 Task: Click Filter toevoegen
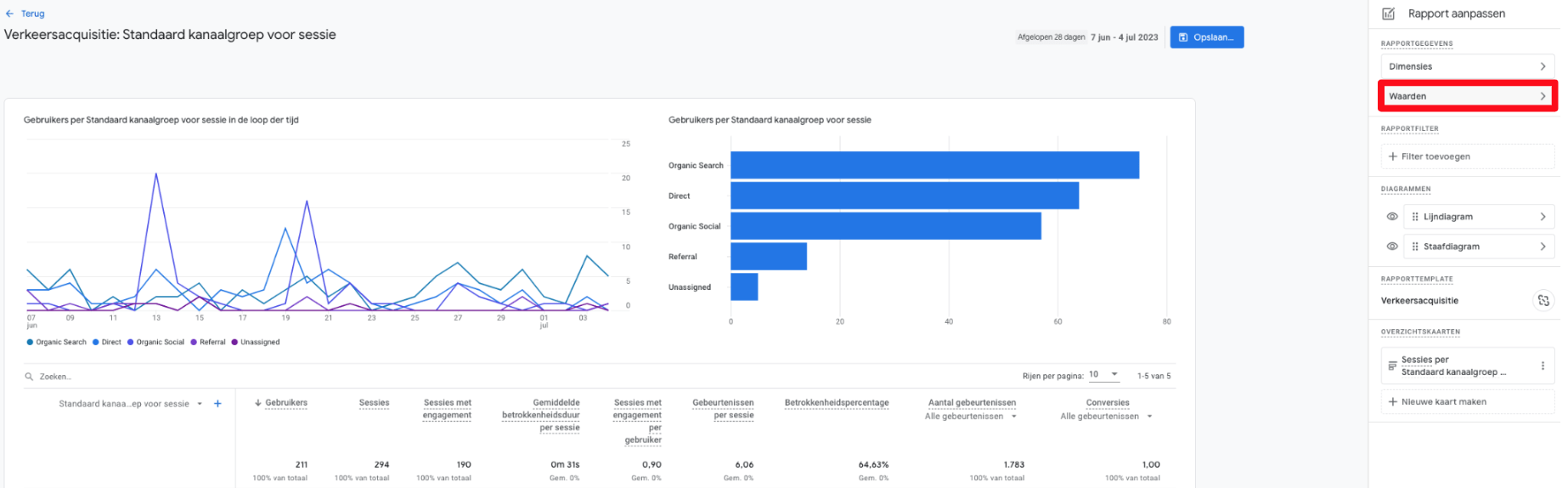click(x=1435, y=156)
